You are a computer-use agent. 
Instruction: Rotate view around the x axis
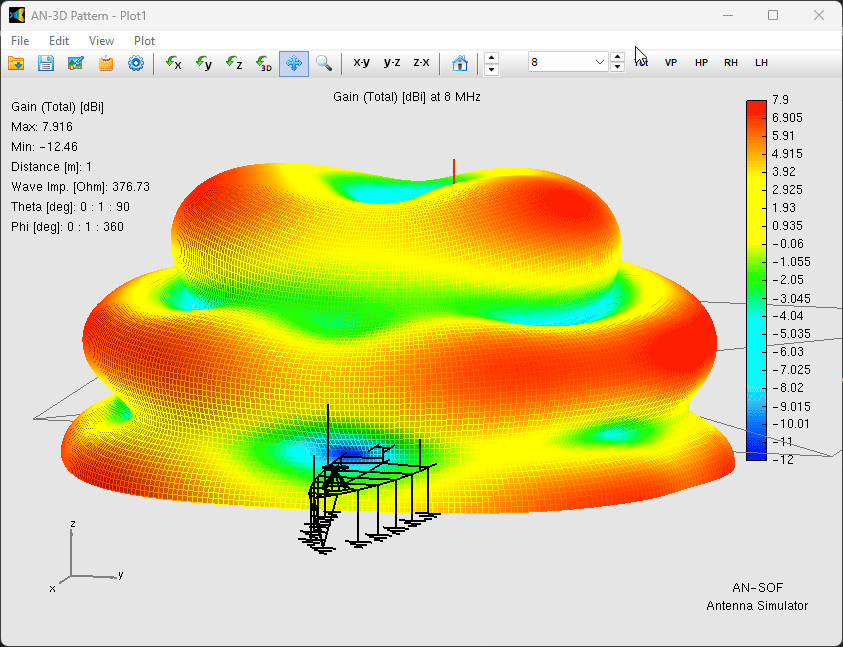pos(174,63)
